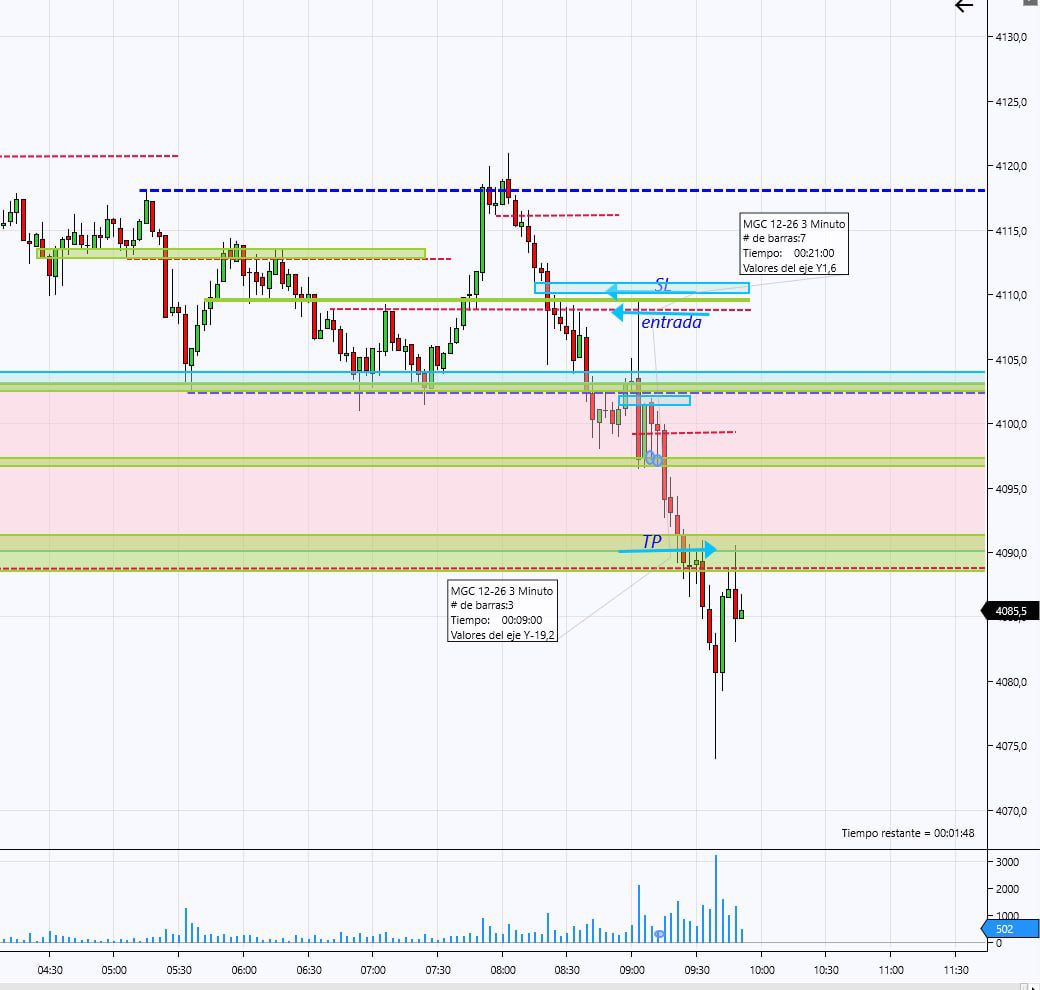Select the current price marker 4085,5
This screenshot has width=1040, height=990.
click(1010, 611)
